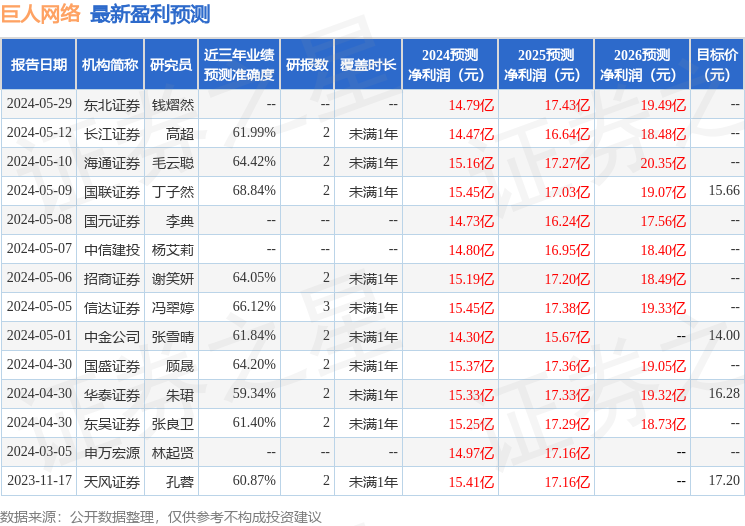Click target price 15.66
Viewport: 745px width, 526px height.
point(724,191)
